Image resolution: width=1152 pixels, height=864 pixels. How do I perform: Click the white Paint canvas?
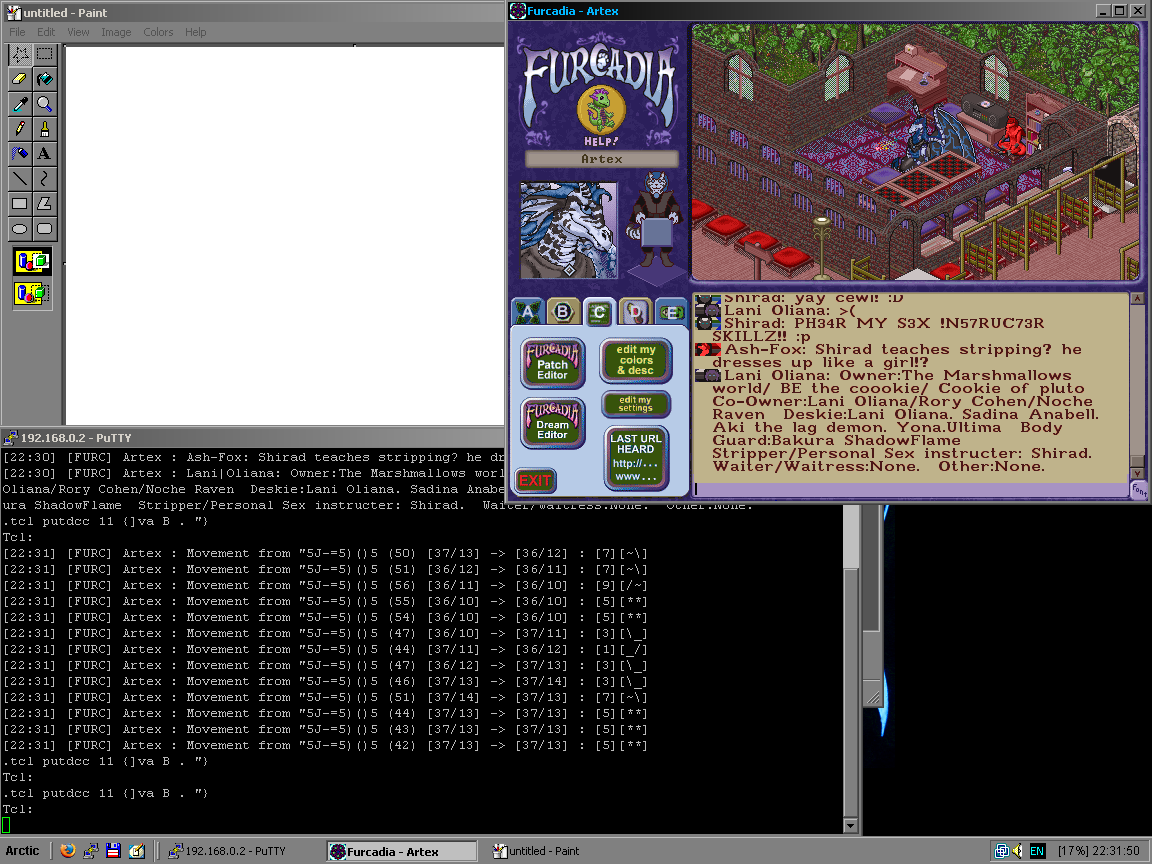click(x=285, y=235)
